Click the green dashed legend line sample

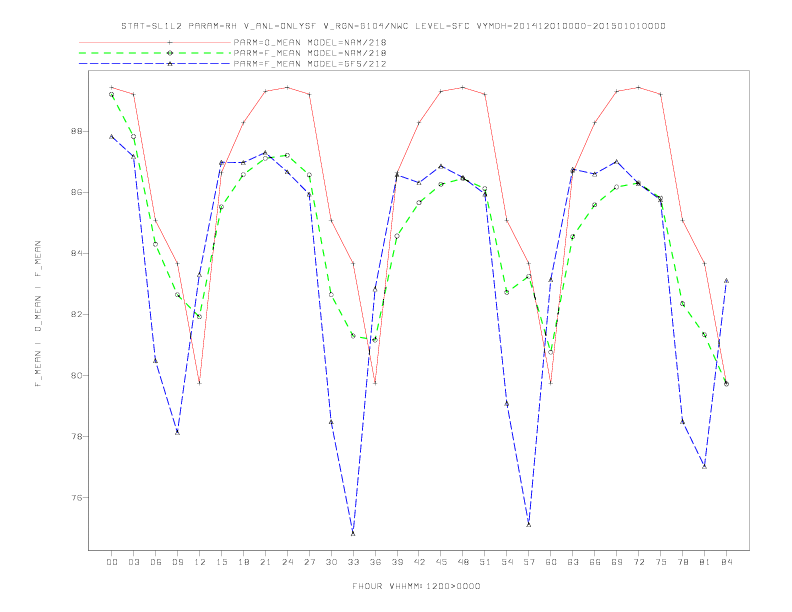[x=155, y=53]
